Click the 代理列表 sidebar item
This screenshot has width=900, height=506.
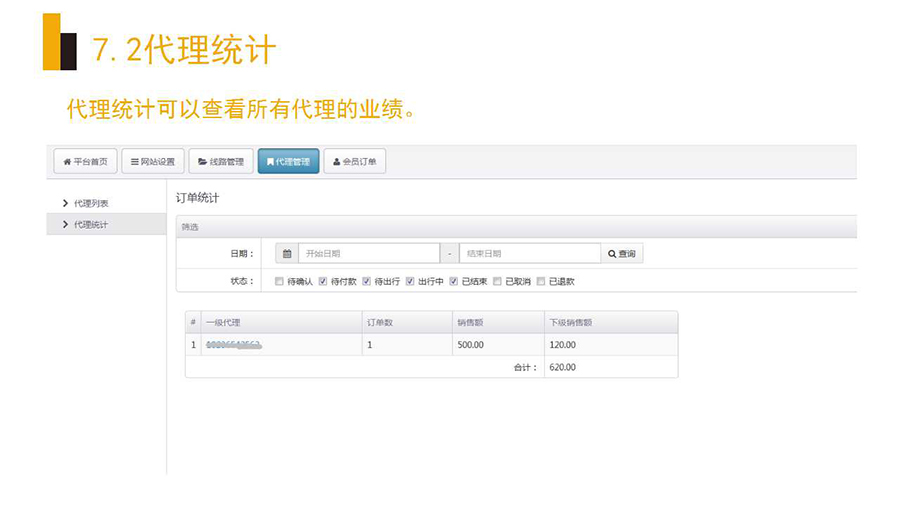[91, 203]
